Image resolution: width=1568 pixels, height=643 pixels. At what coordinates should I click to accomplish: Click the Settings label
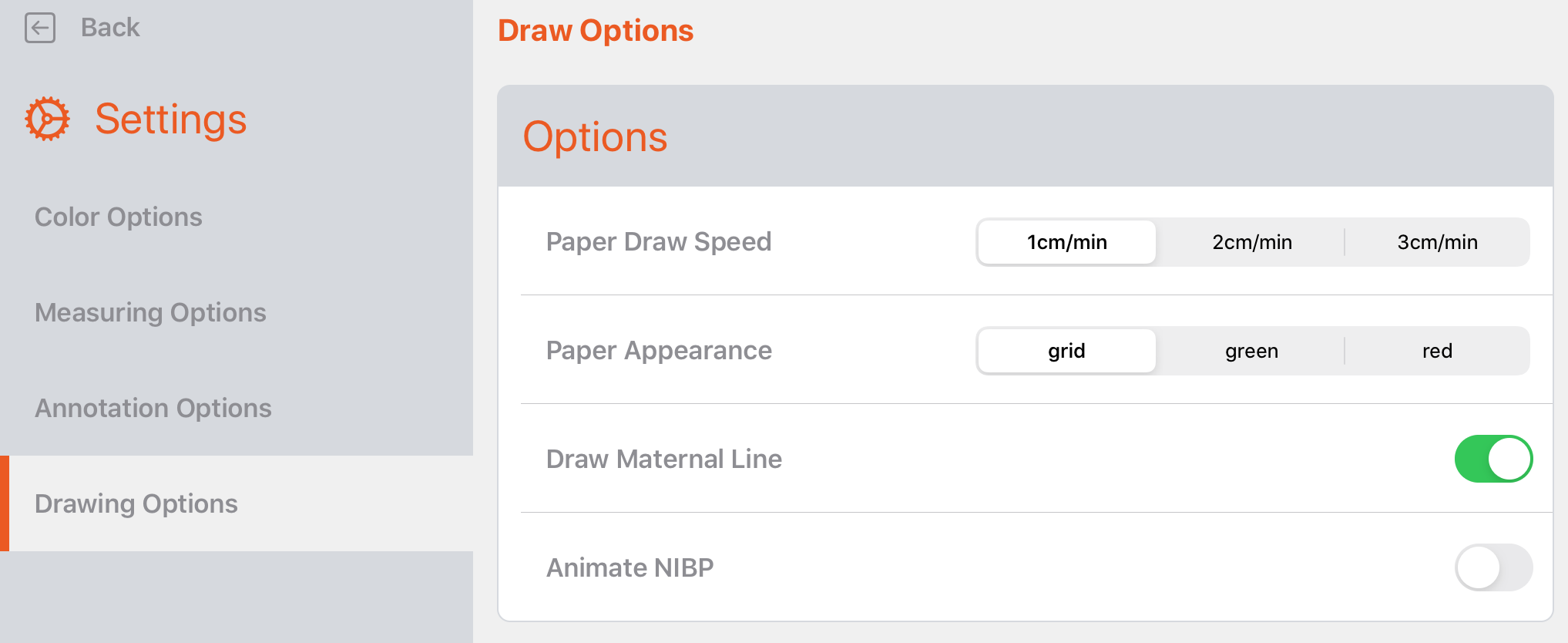171,119
